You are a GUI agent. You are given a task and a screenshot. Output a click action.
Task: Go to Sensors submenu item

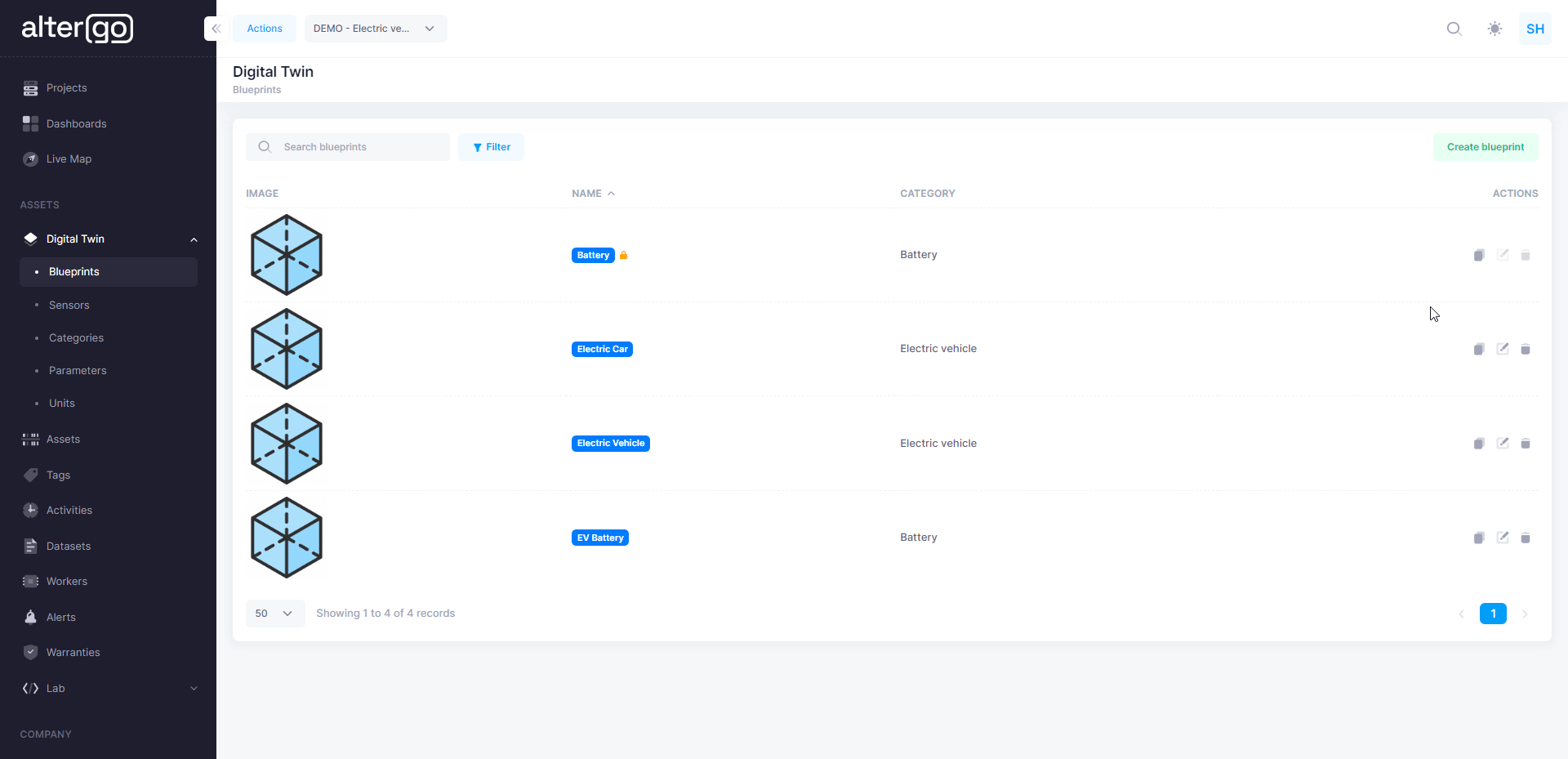click(x=69, y=306)
